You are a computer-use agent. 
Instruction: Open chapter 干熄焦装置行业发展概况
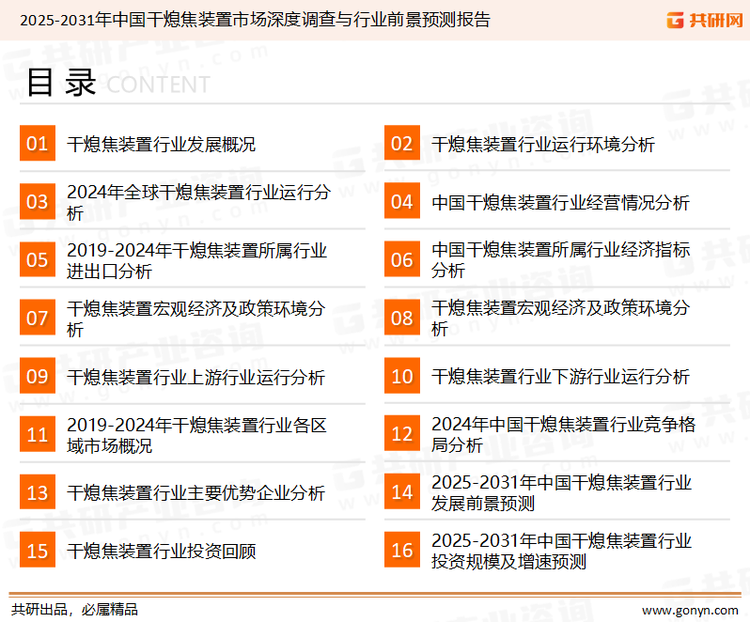pyautogui.click(x=161, y=144)
